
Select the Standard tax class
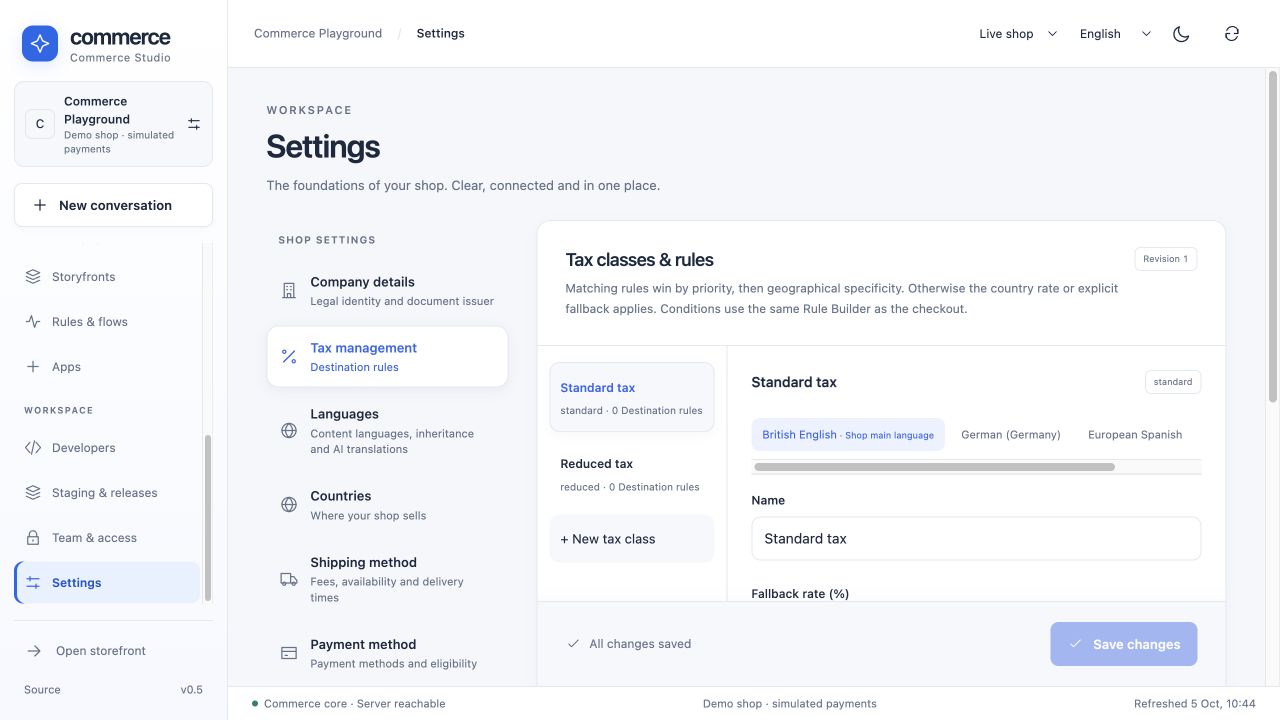point(632,397)
